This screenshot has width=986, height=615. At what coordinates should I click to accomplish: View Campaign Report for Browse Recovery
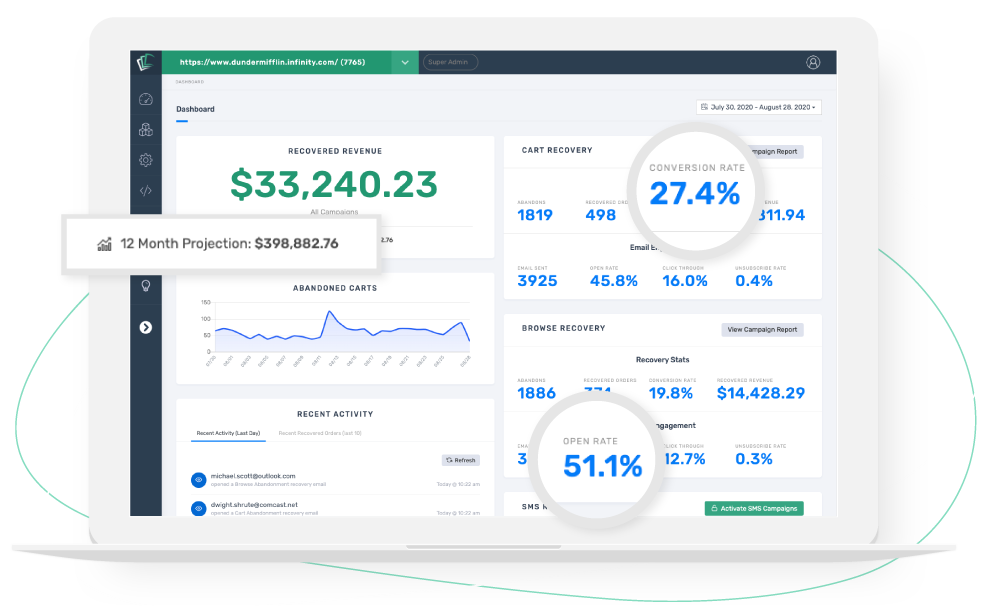pos(762,329)
